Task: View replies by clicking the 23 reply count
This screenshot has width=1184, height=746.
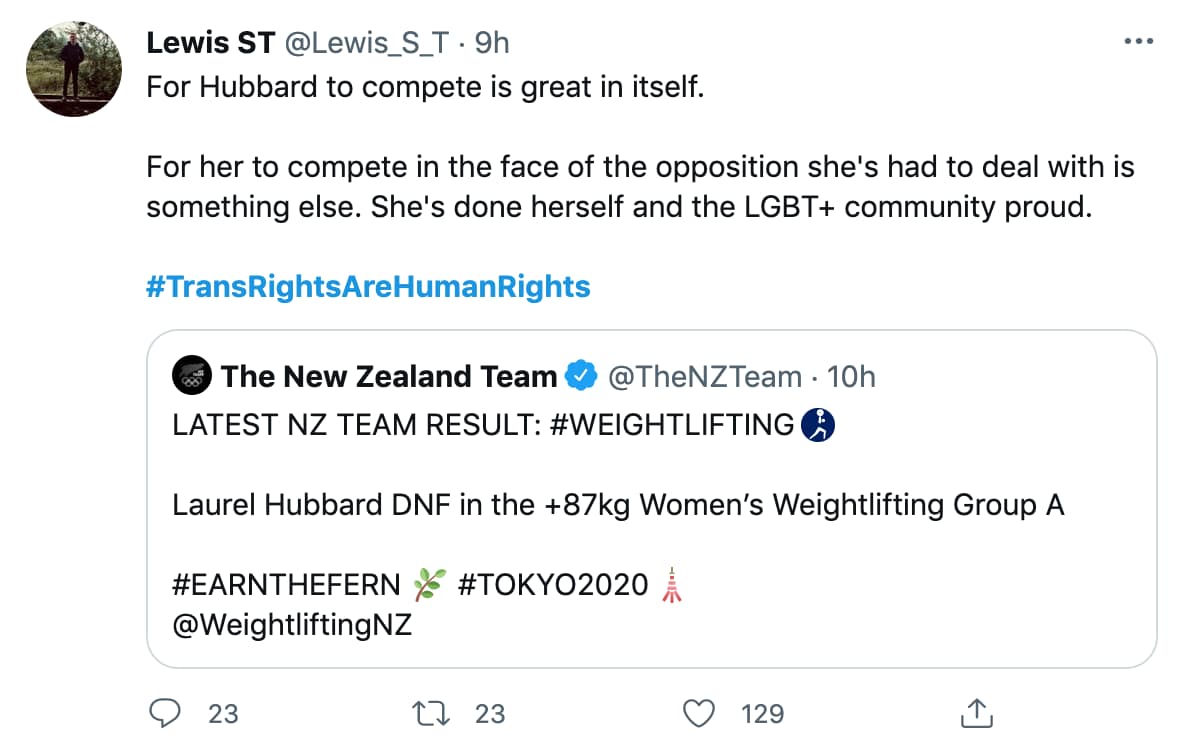Action: pos(222,714)
